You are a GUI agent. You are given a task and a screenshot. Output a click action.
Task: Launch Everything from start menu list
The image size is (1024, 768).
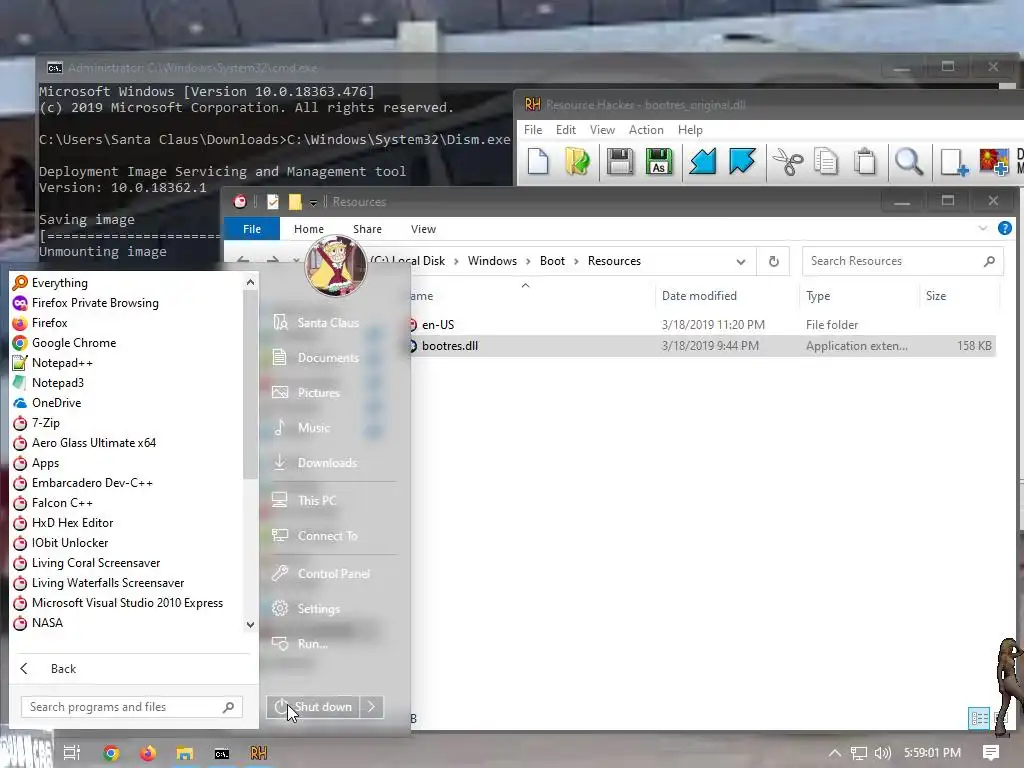[59, 283]
